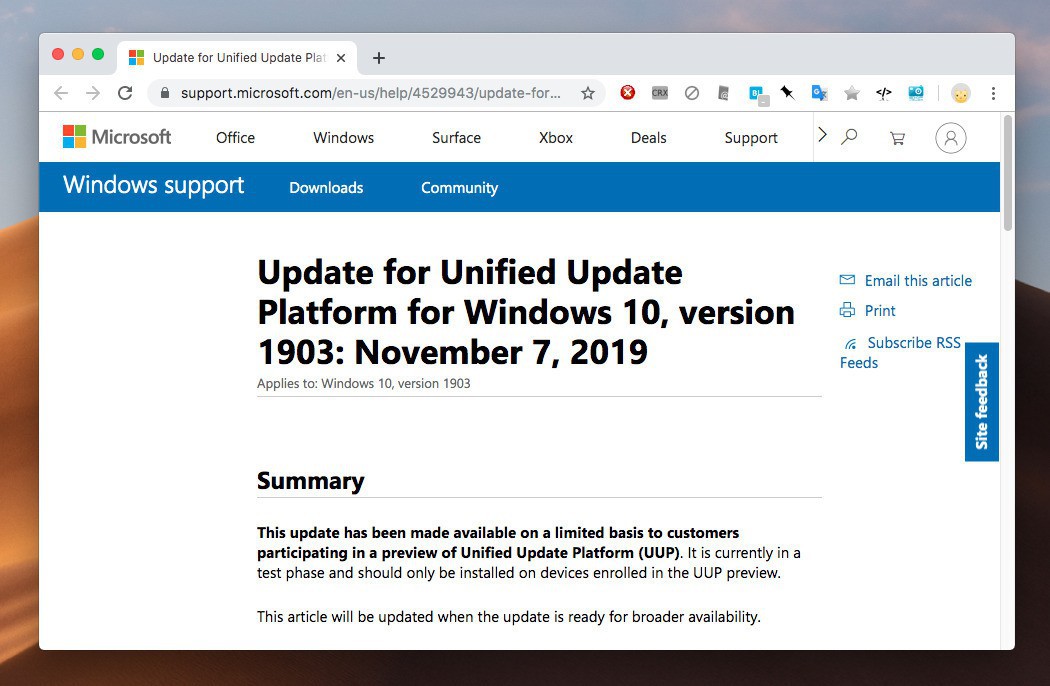Click the page vertical scrollbar thumb
1050x686 pixels.
pyautogui.click(x=1008, y=173)
